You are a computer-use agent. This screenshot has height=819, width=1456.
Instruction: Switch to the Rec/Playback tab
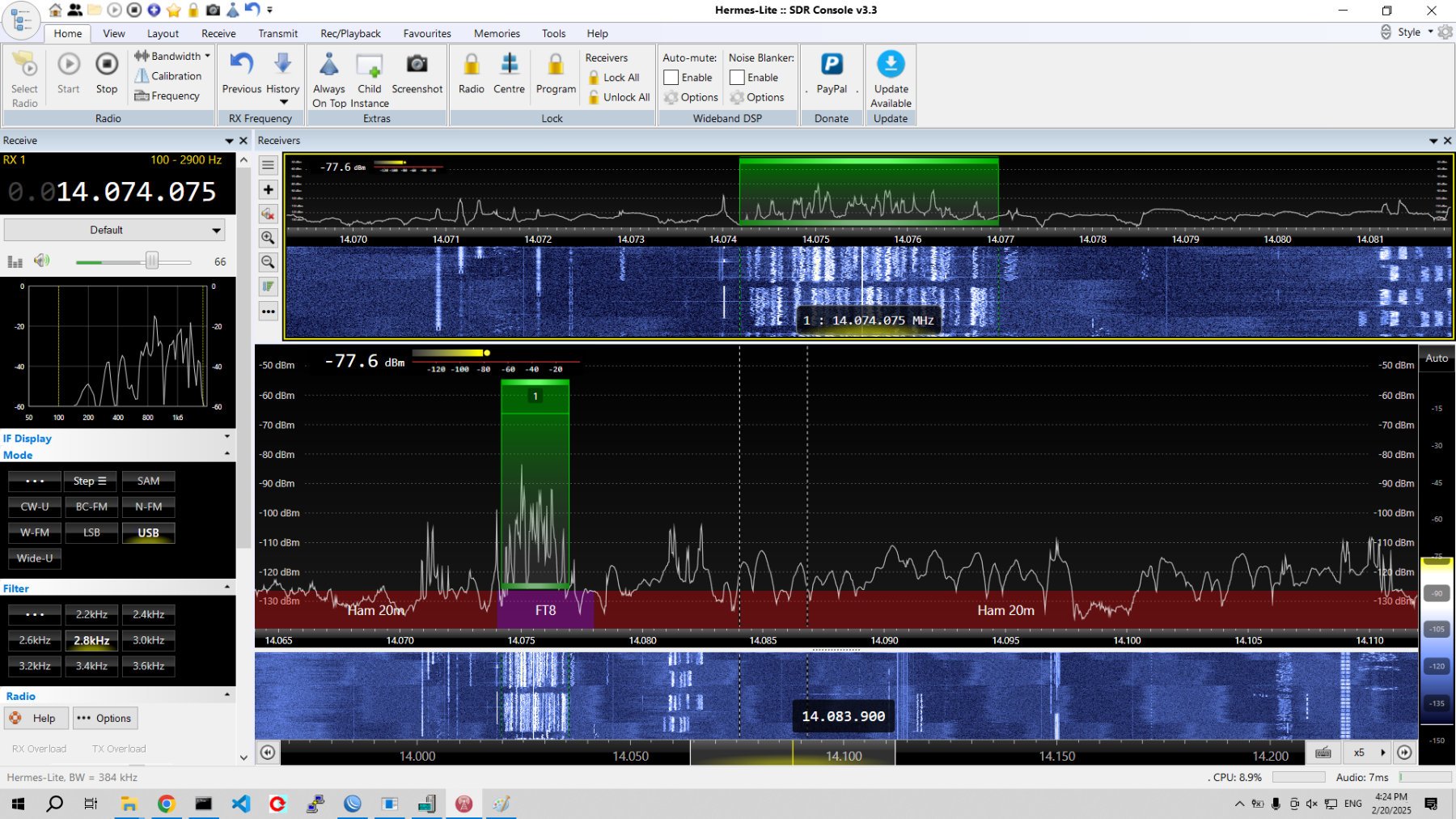350,33
